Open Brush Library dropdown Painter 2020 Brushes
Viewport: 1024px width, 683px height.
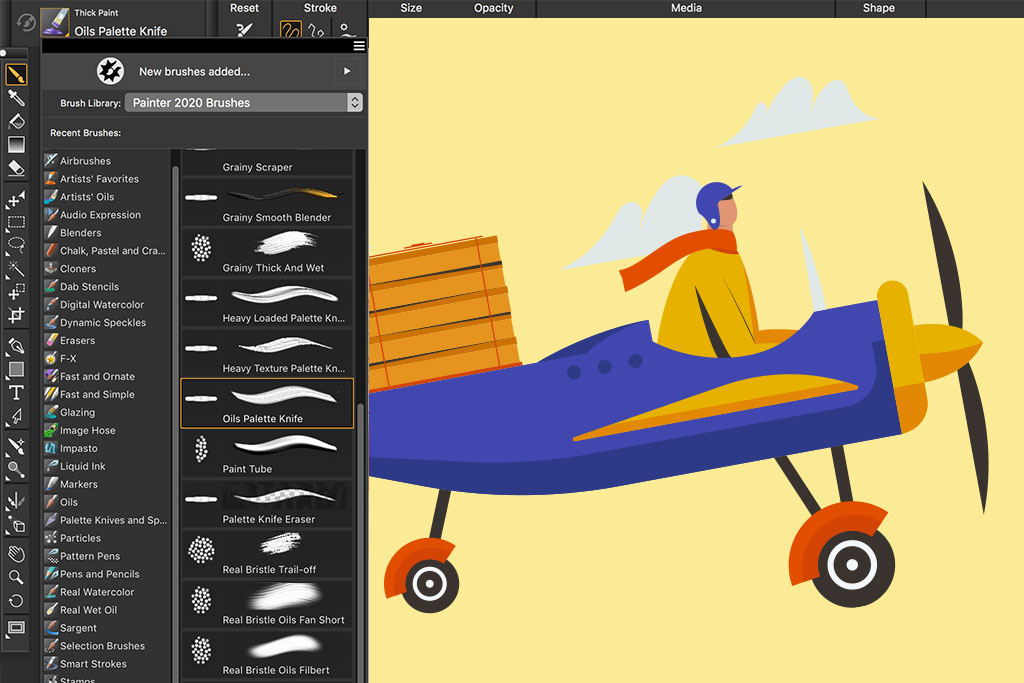click(244, 103)
